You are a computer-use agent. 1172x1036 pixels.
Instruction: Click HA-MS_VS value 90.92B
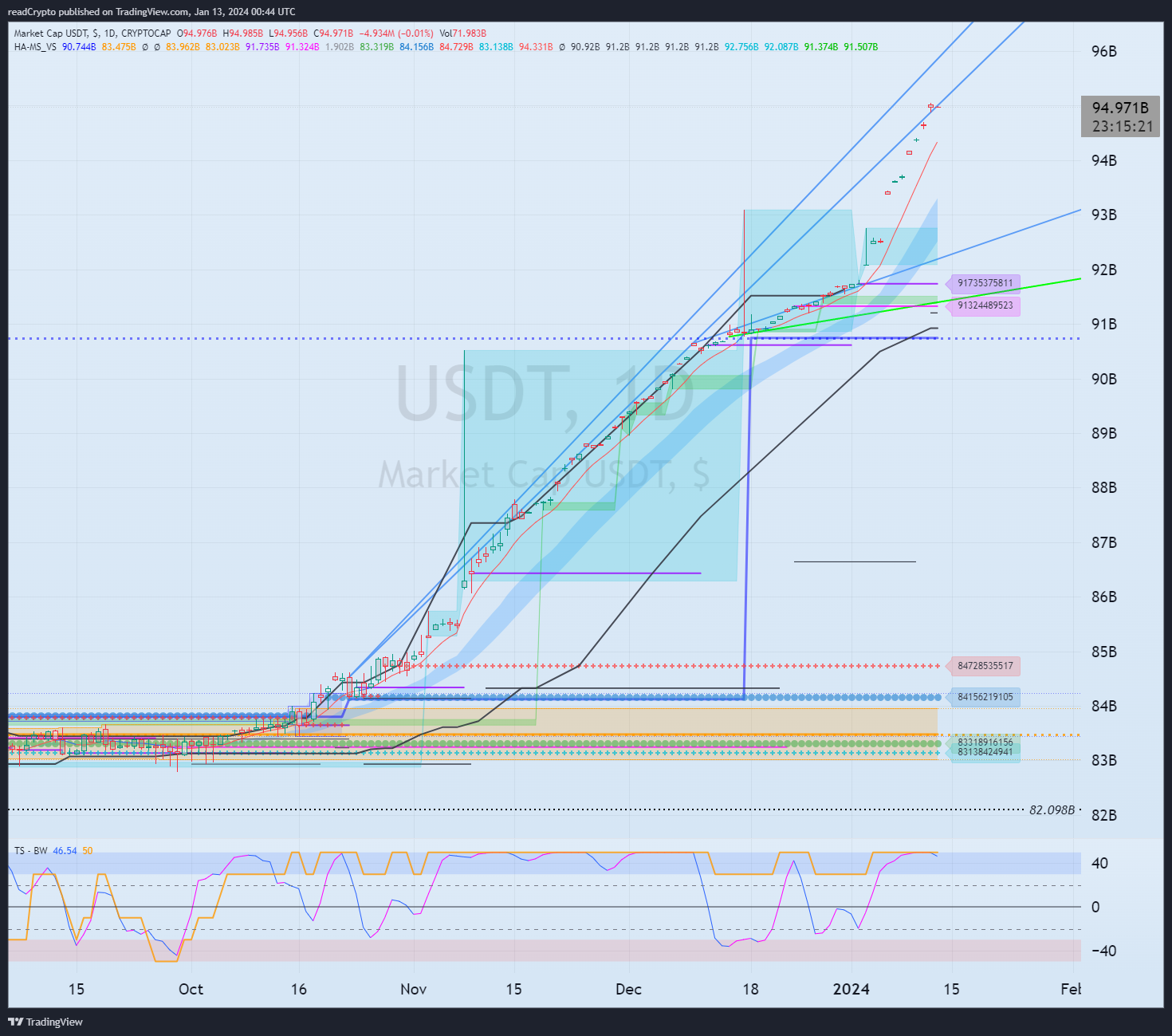[x=585, y=47]
